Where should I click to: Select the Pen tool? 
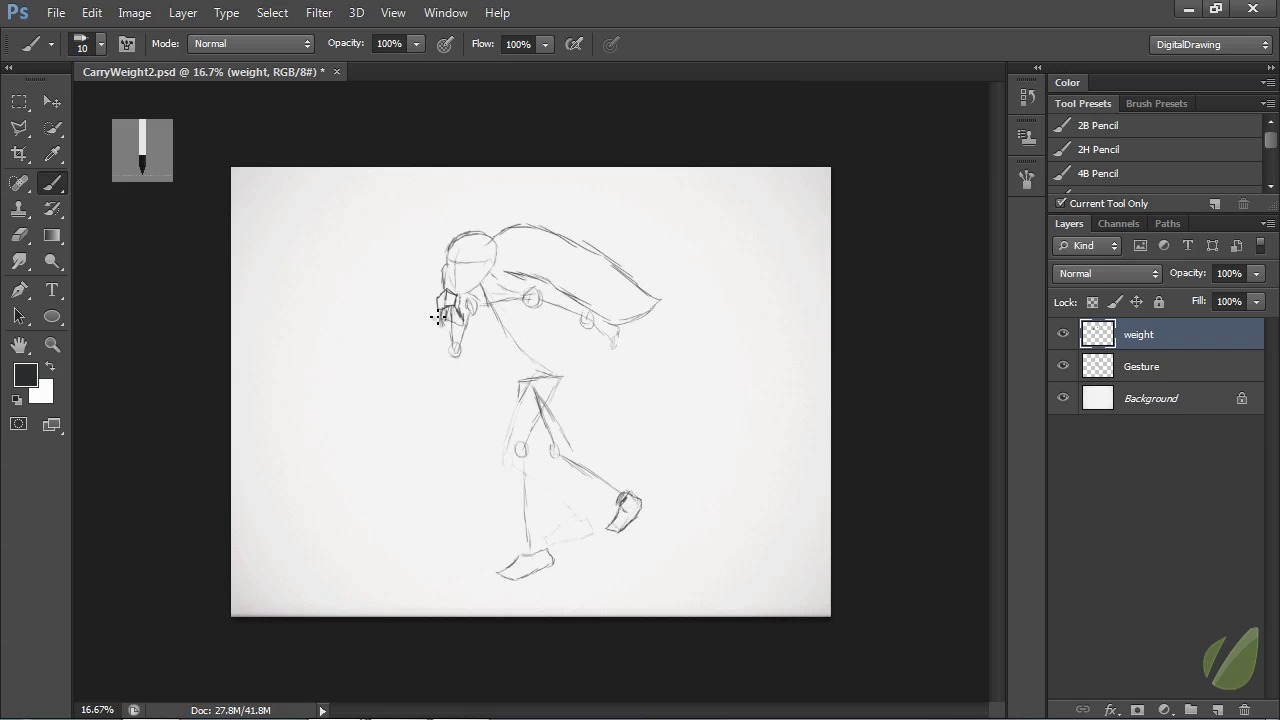click(x=19, y=290)
